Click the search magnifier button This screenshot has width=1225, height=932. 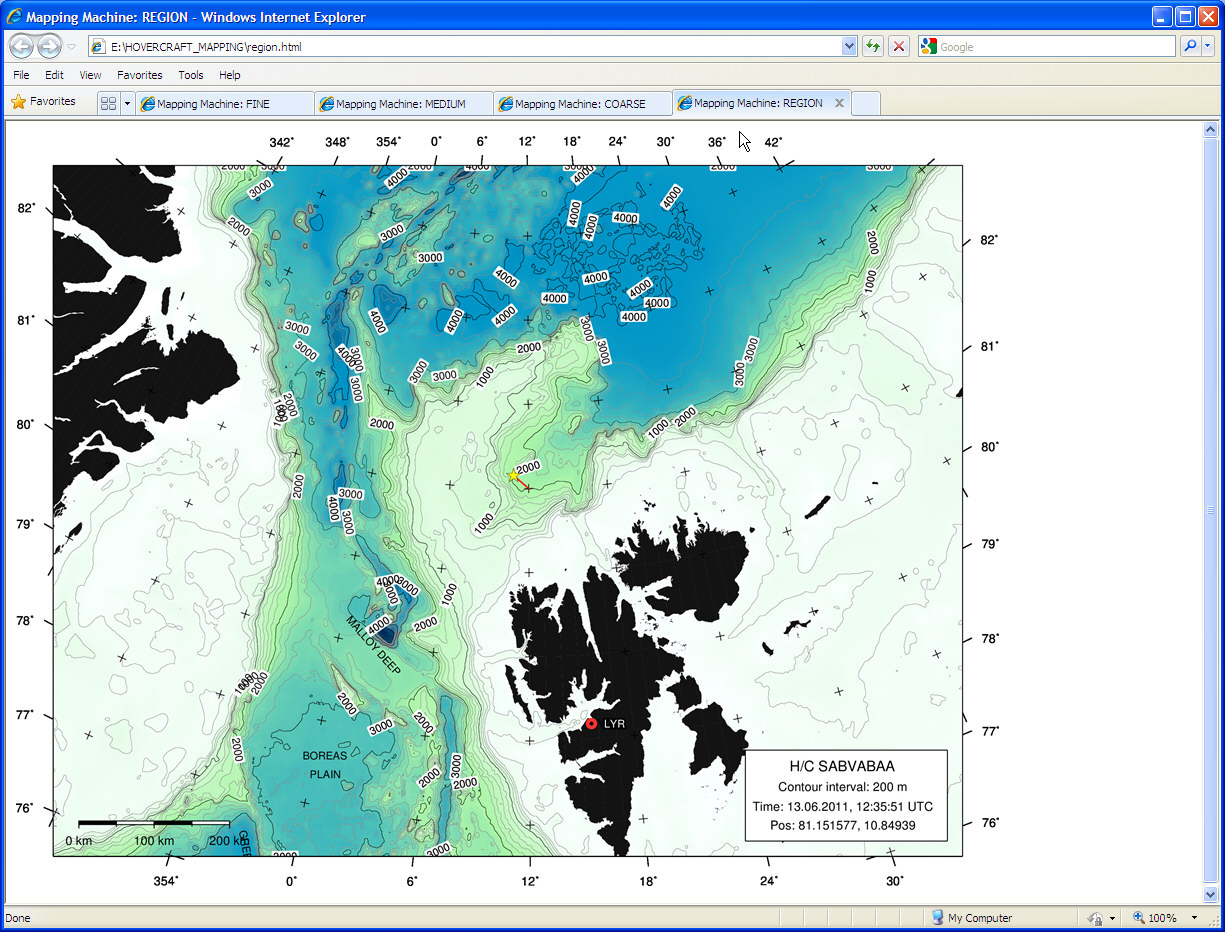click(1190, 46)
